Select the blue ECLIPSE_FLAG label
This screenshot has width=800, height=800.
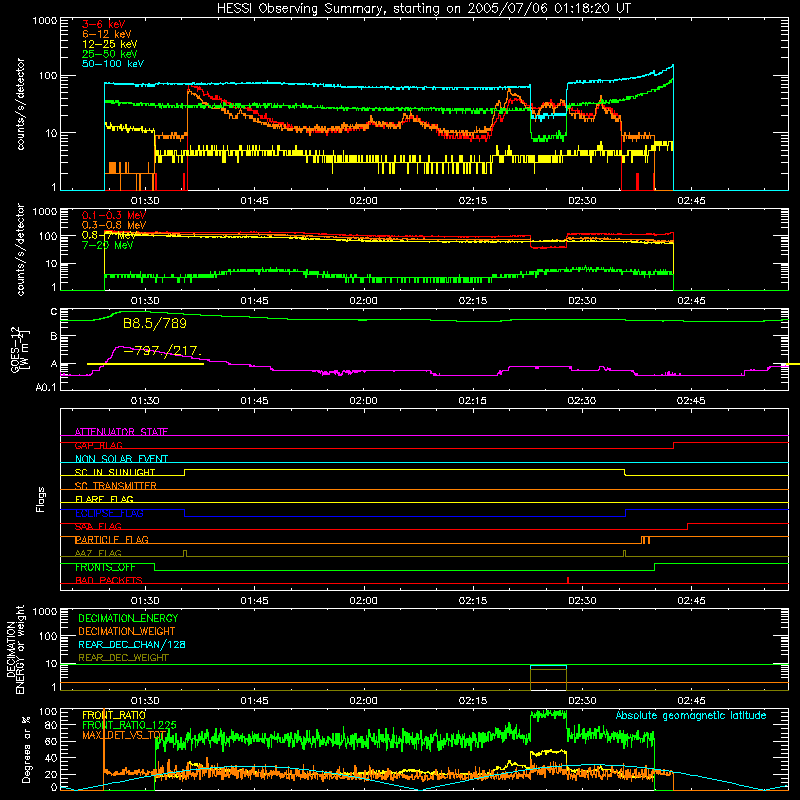point(109,513)
